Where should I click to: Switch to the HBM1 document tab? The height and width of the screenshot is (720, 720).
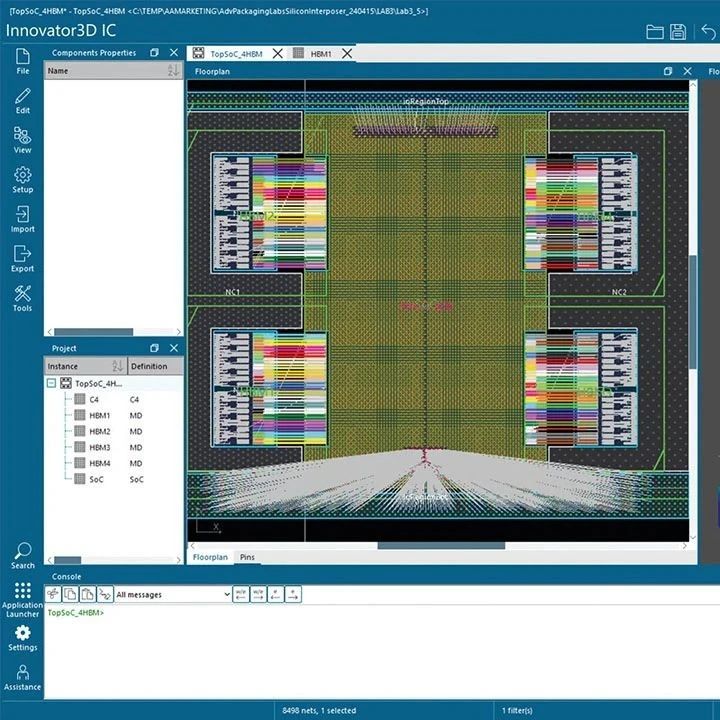(x=321, y=54)
